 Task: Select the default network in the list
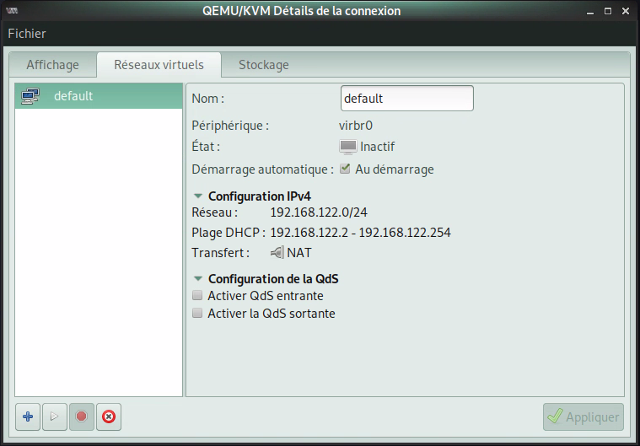coord(98,96)
